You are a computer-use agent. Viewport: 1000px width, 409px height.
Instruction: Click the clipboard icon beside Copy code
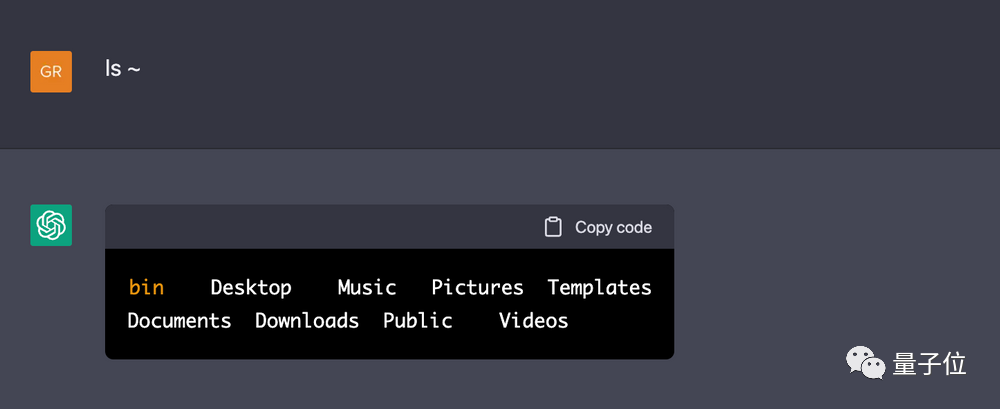[553, 227]
